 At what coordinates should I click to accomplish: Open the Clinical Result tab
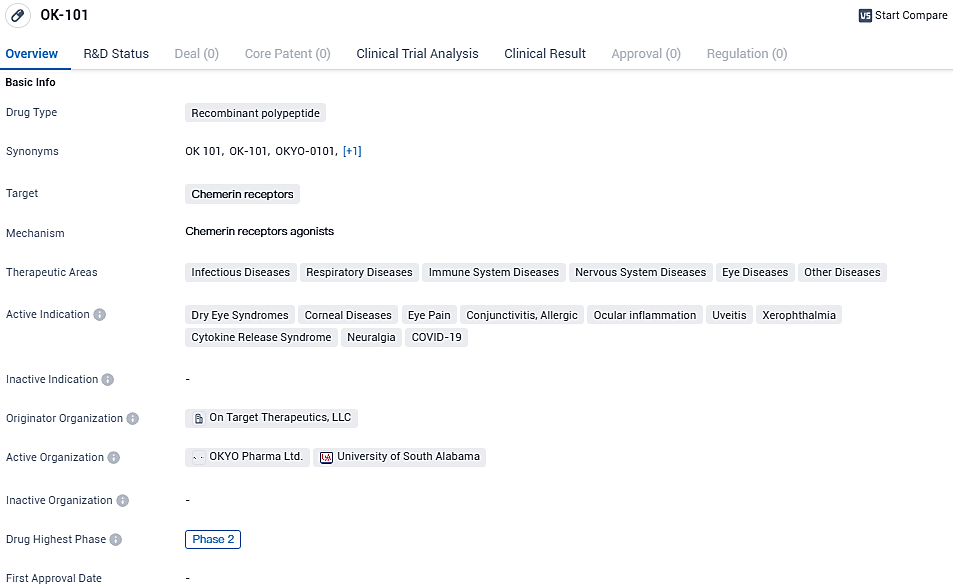click(545, 54)
